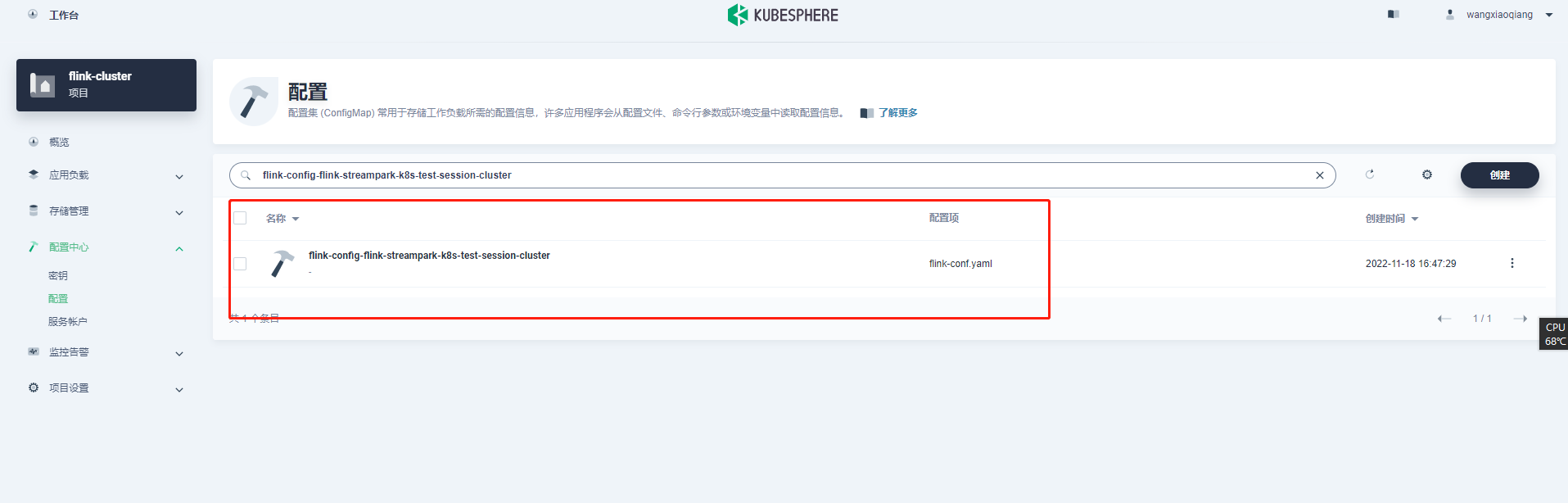Image resolution: width=1568 pixels, height=503 pixels.
Task: Click the 2022-11-18 16:47:29 timestamp
Action: (1411, 264)
